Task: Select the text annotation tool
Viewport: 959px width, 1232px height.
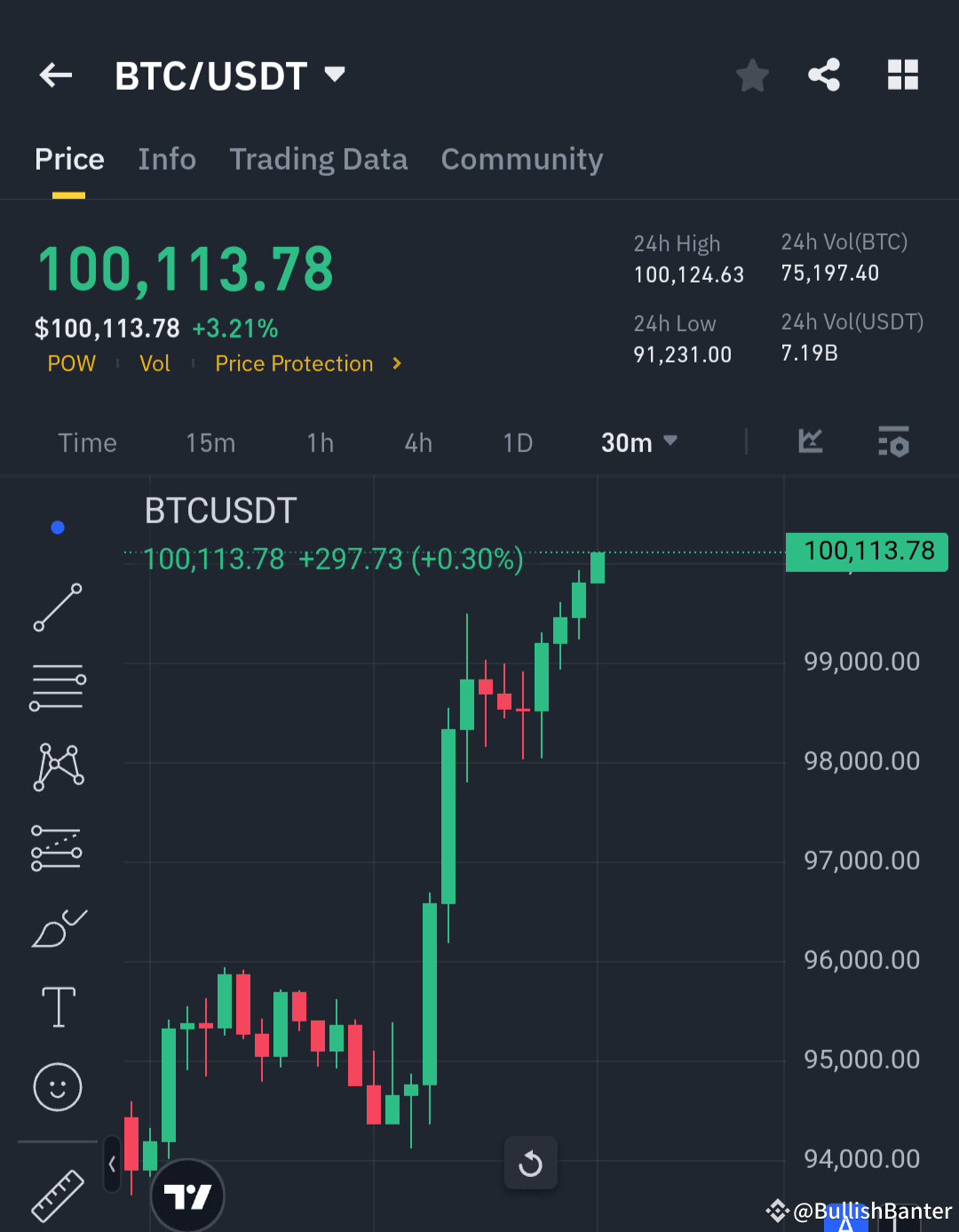Action: (x=57, y=1006)
